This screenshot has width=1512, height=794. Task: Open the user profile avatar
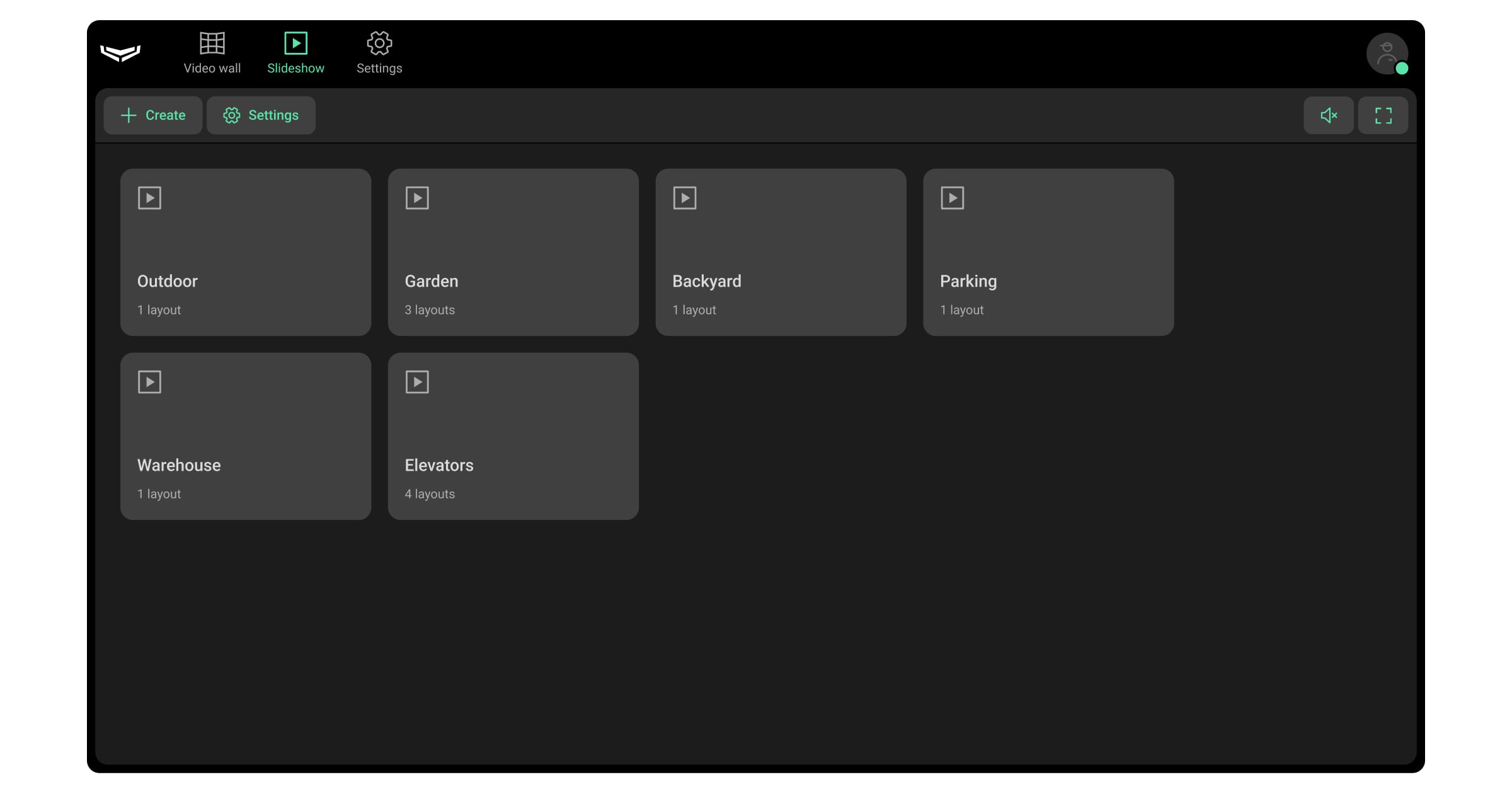pyautogui.click(x=1387, y=54)
